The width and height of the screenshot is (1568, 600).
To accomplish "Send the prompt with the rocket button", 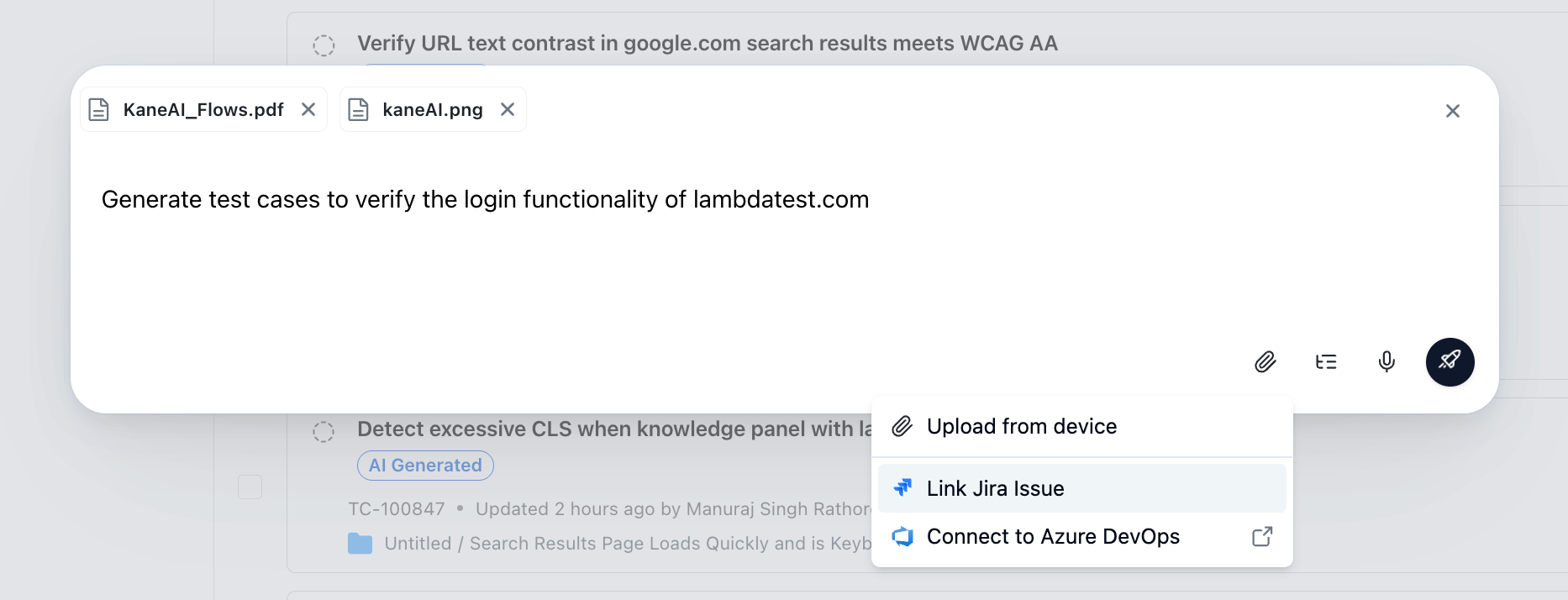I will (x=1450, y=361).
